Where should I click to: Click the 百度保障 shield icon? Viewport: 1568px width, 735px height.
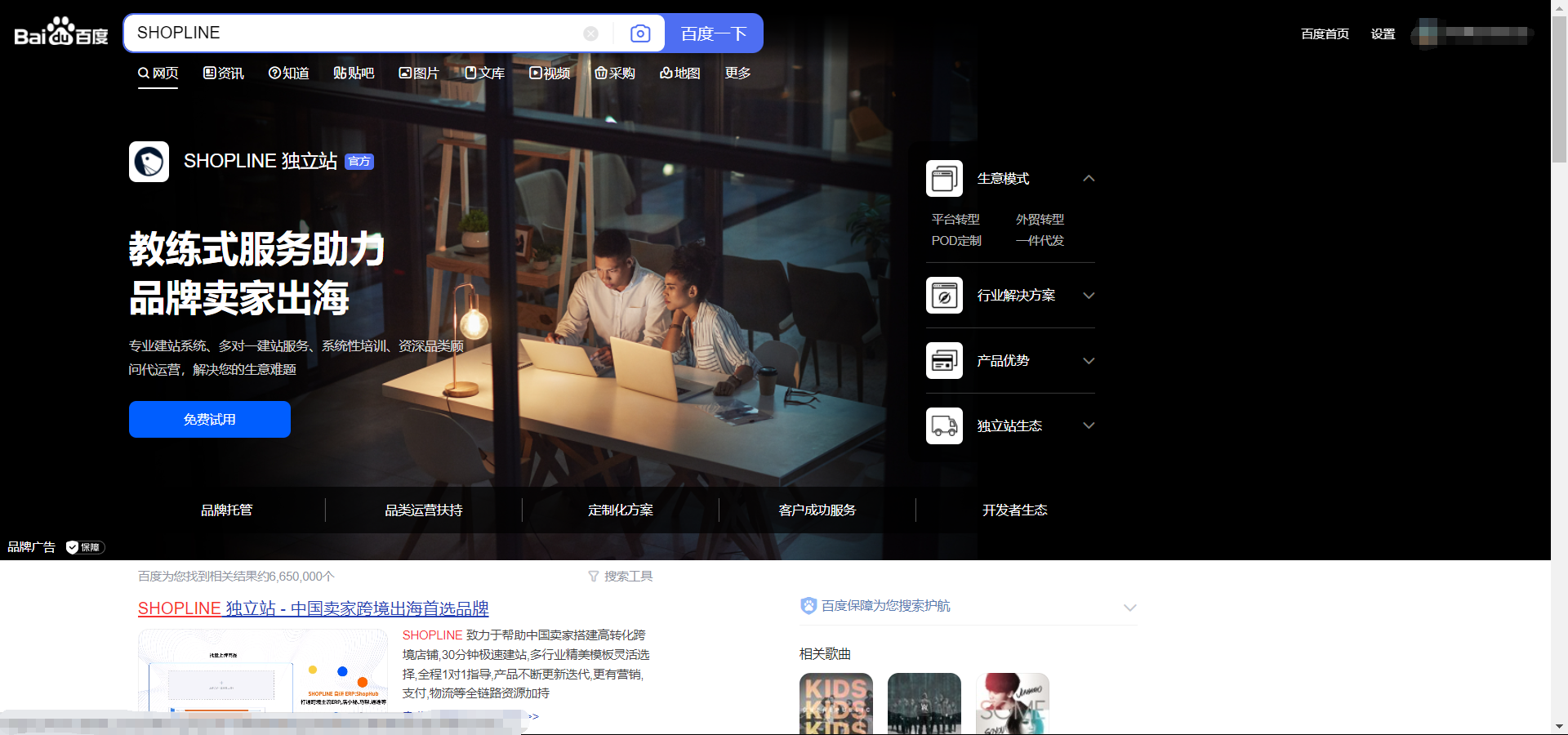point(808,606)
